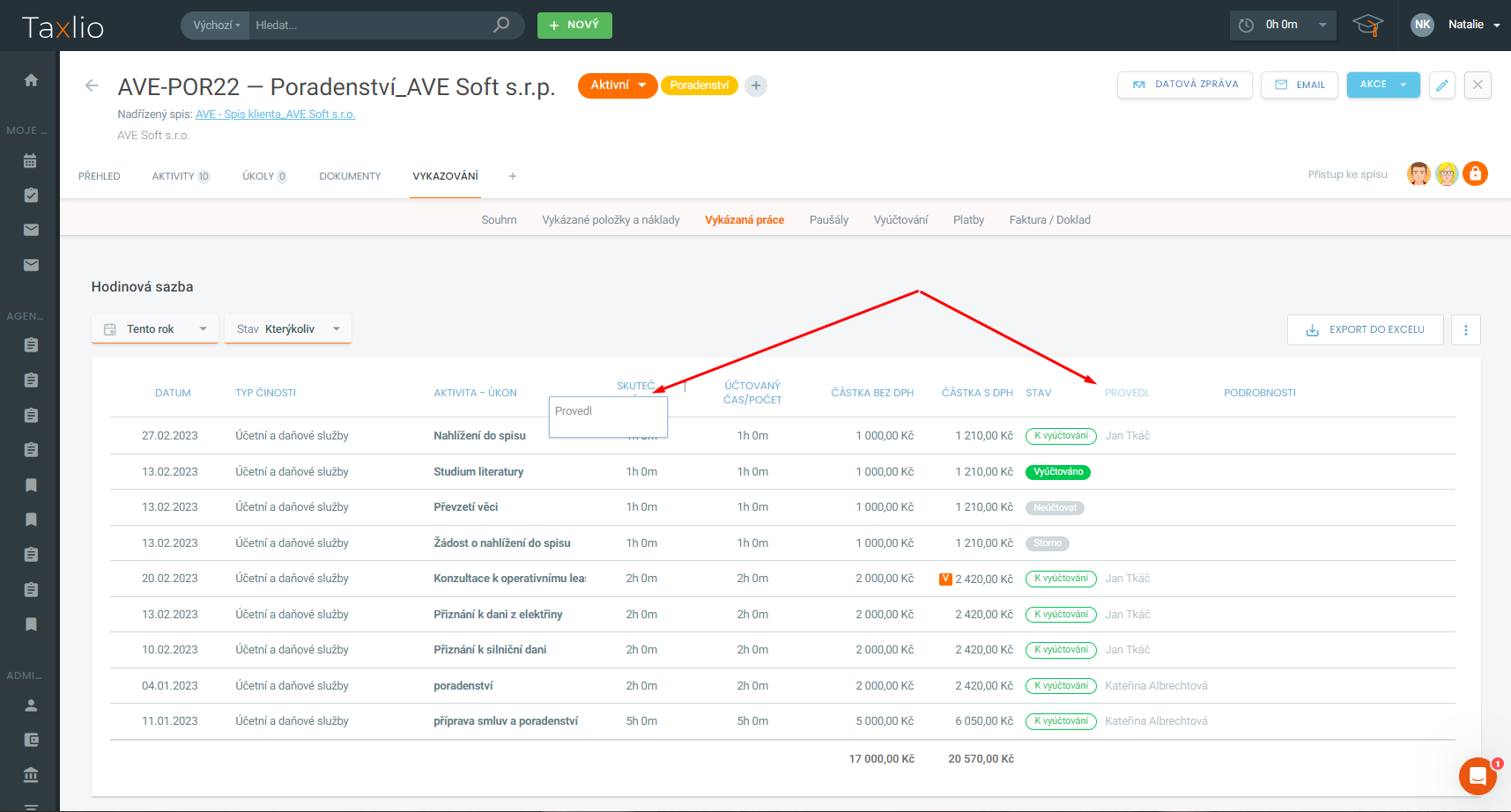Switch to the AKTIVITY tab
This screenshot has height=812, width=1511.
tap(181, 176)
